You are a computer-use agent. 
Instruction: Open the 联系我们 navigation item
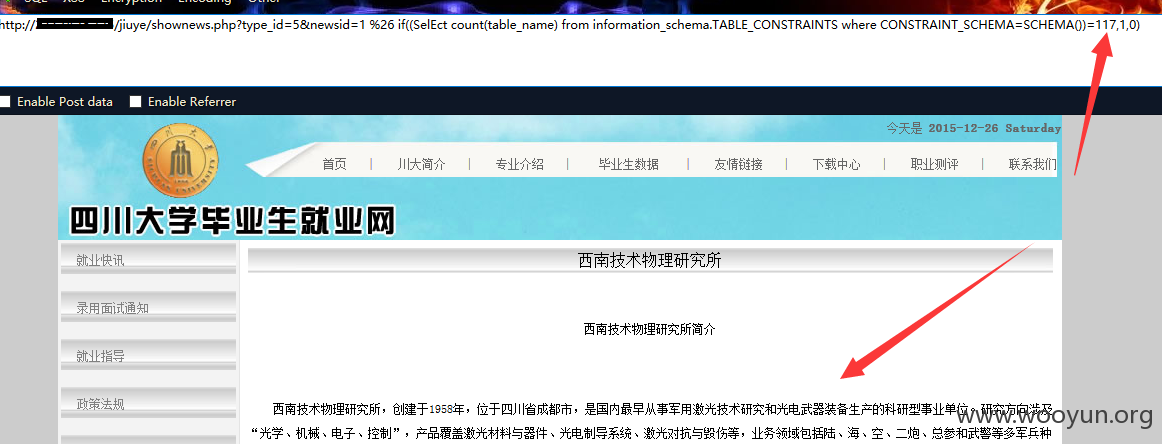click(1032, 165)
